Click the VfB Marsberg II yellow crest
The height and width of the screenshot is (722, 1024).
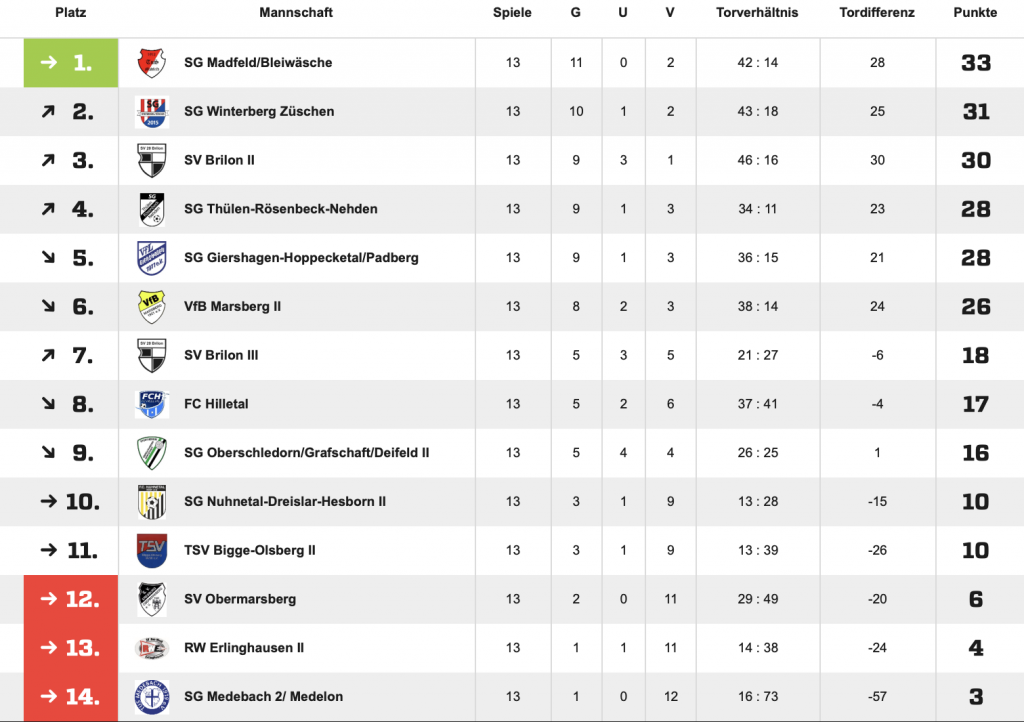pyautogui.click(x=152, y=307)
